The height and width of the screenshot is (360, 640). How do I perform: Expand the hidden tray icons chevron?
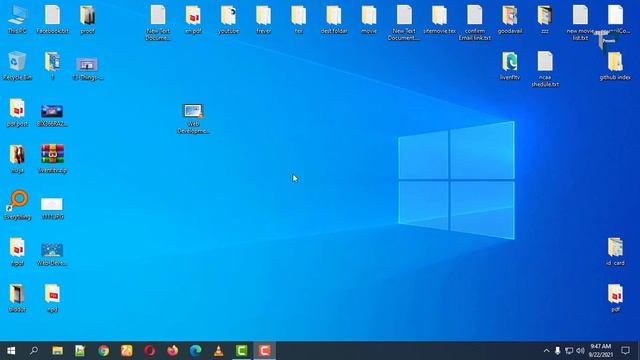coord(547,351)
